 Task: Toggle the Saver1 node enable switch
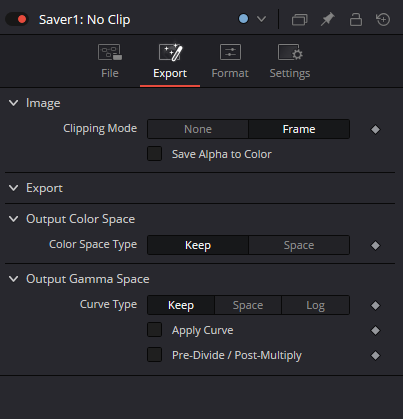[x=17, y=19]
